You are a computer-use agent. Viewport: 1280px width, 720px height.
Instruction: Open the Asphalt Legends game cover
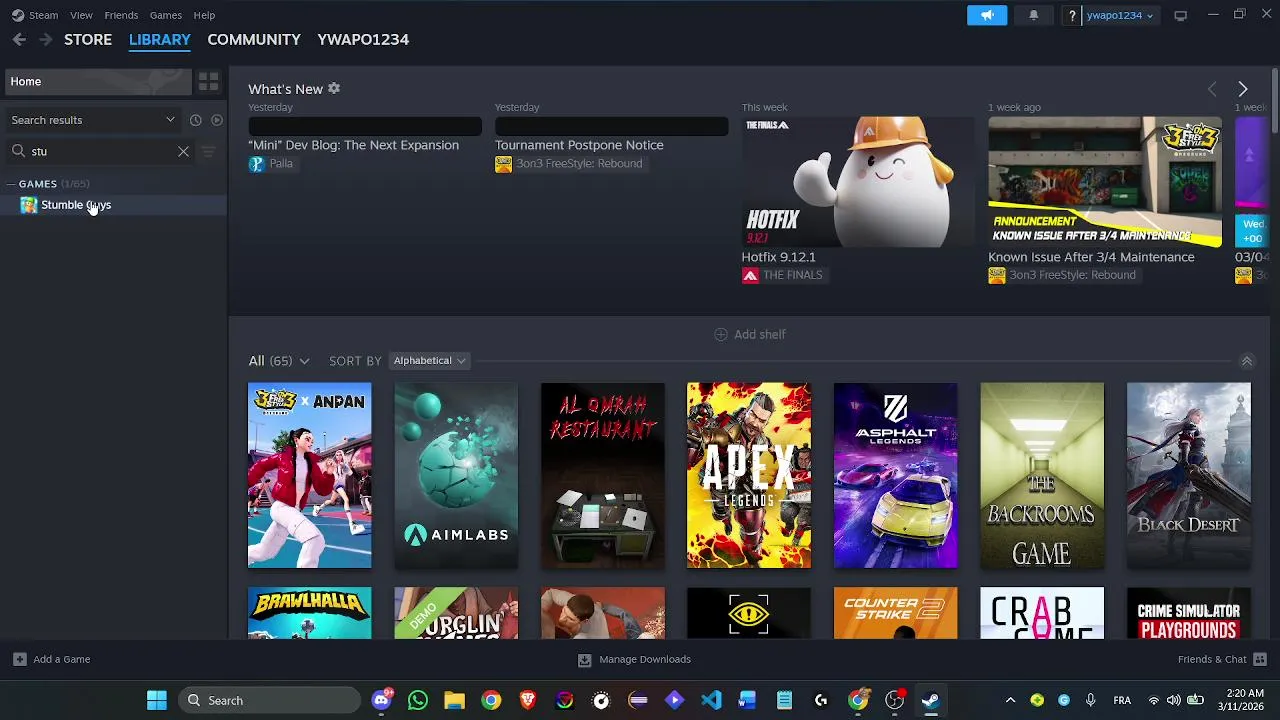pos(896,476)
